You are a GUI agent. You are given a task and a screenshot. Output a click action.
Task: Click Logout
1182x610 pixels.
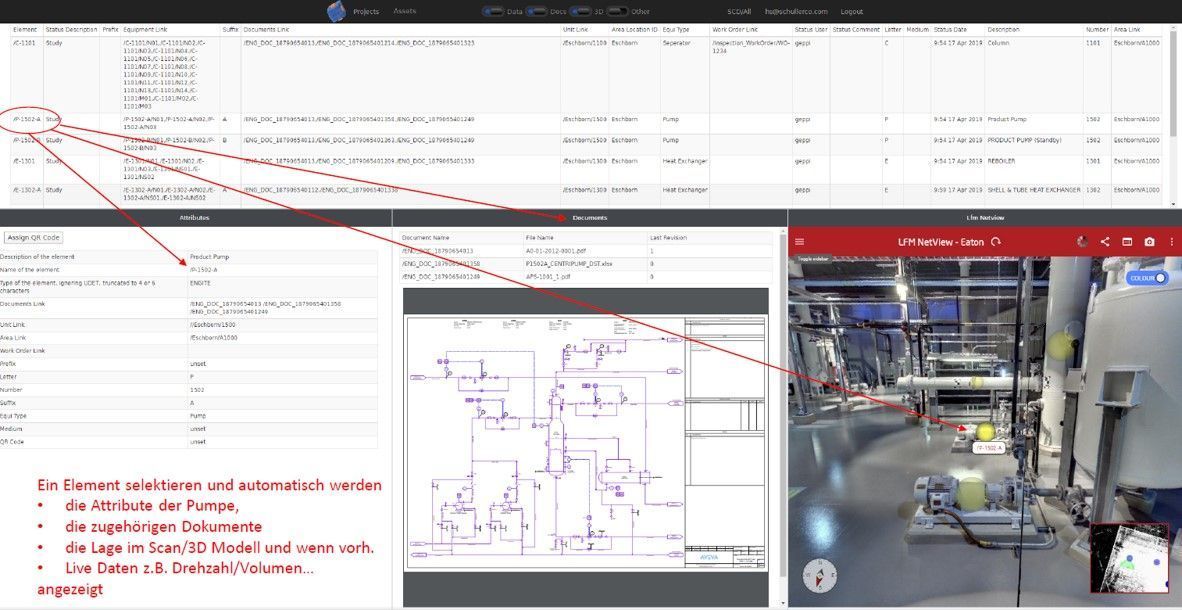(852, 11)
